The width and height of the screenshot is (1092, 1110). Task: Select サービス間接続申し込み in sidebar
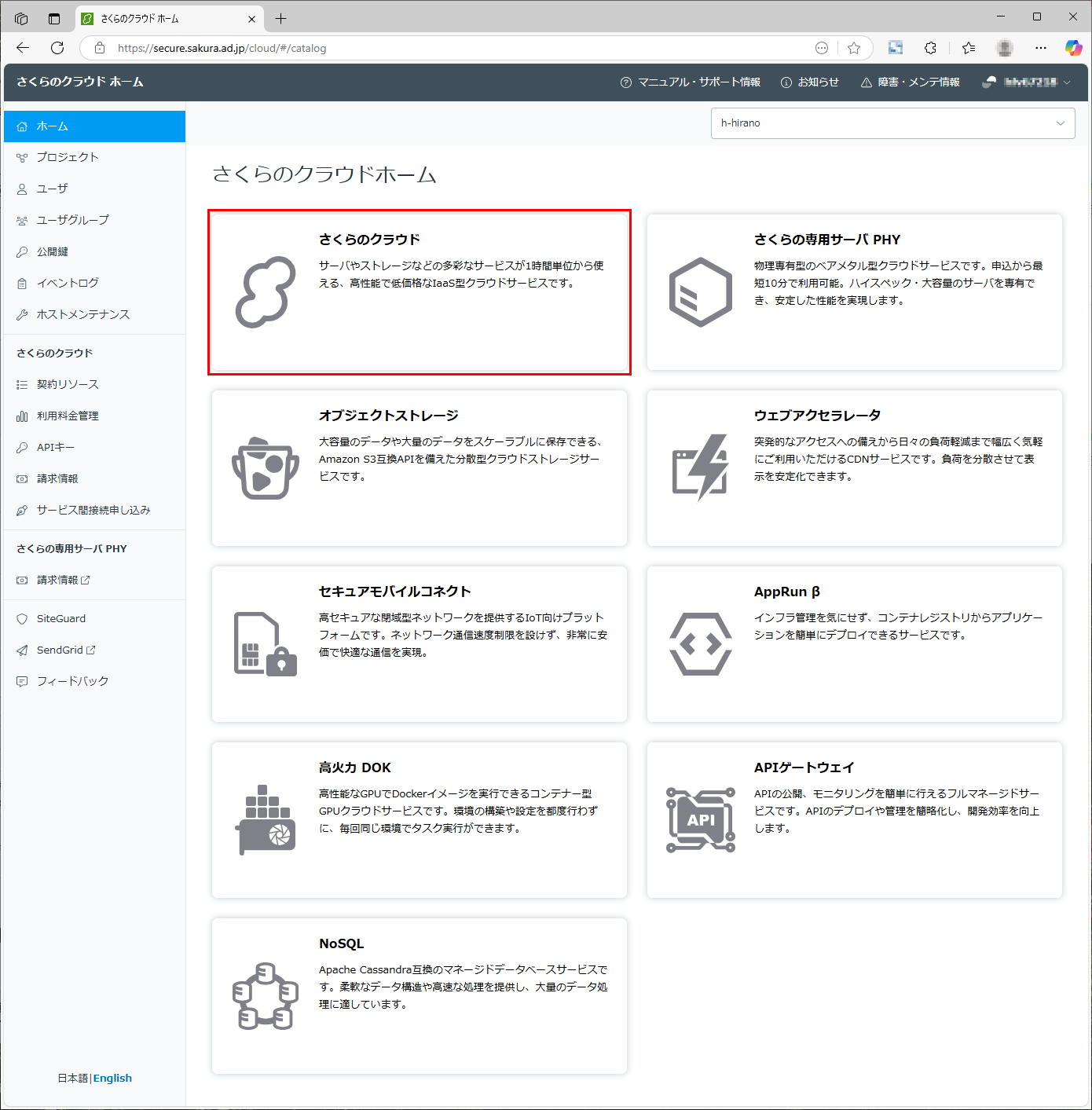94,510
